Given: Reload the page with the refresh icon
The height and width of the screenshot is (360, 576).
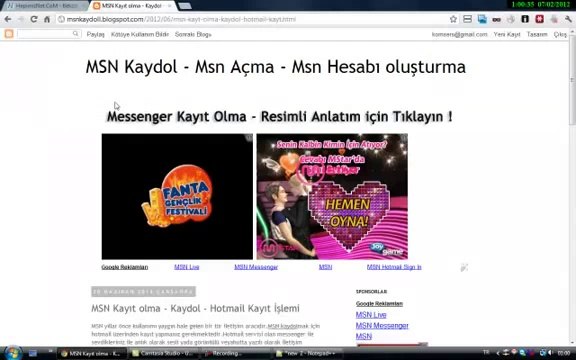Looking at the screenshot, I should [x=34, y=19].
